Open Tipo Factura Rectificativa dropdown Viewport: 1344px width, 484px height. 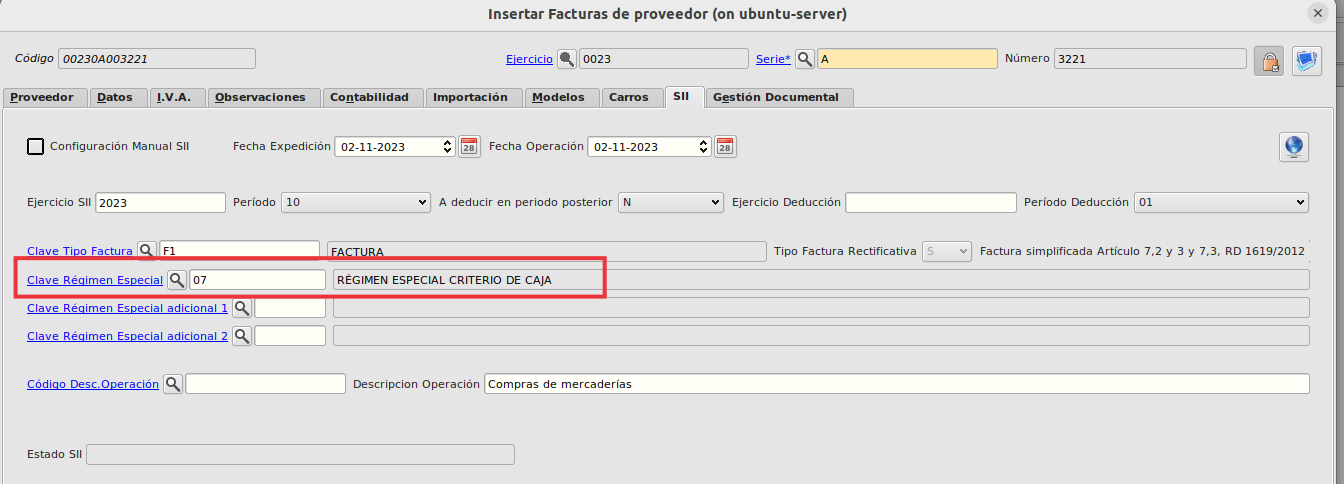pos(946,251)
